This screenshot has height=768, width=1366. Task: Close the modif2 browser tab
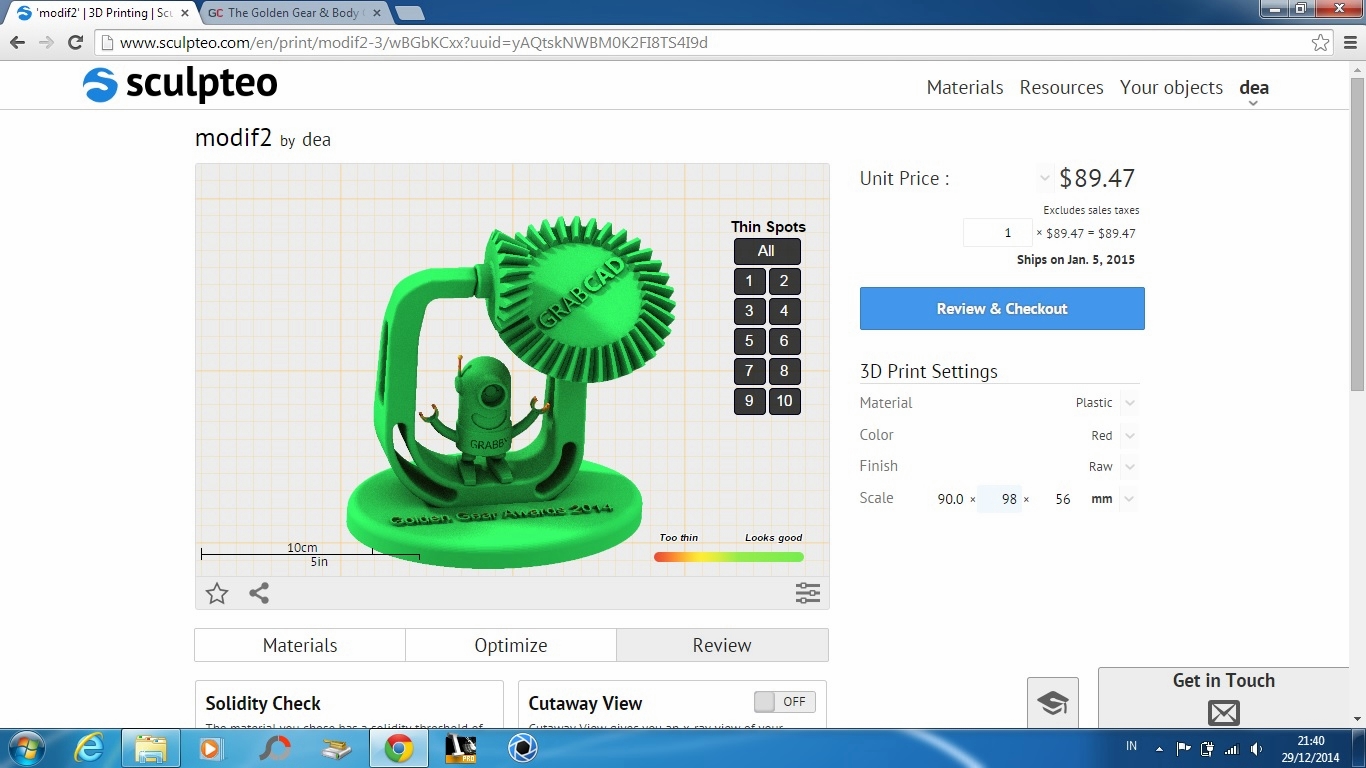[184, 13]
